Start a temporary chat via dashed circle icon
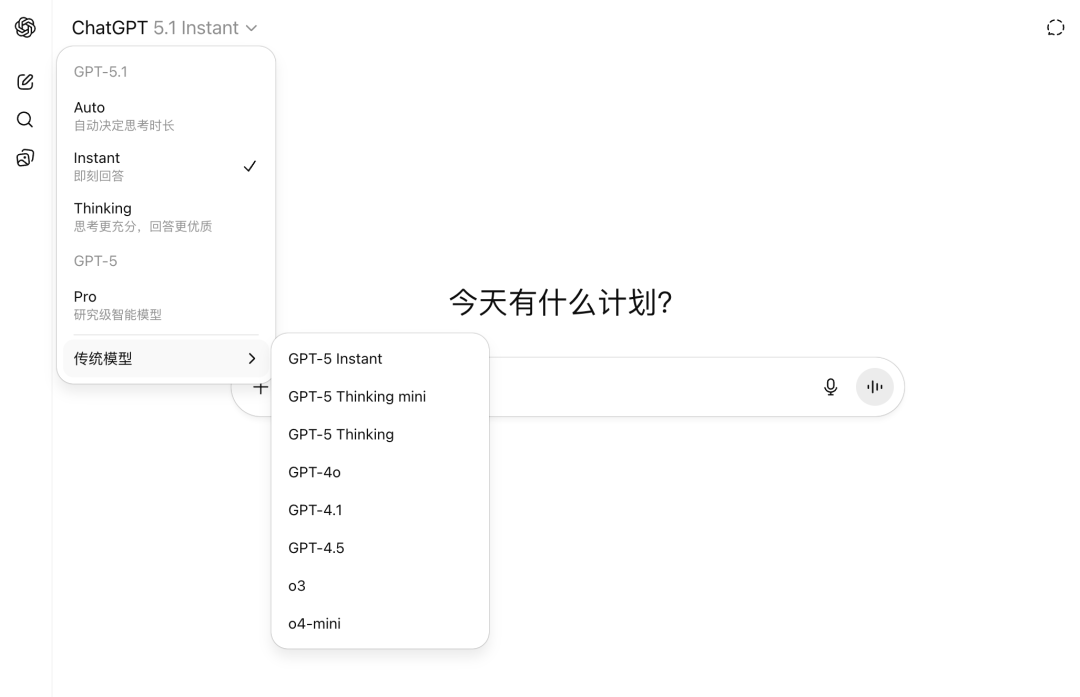 pyautogui.click(x=1055, y=28)
